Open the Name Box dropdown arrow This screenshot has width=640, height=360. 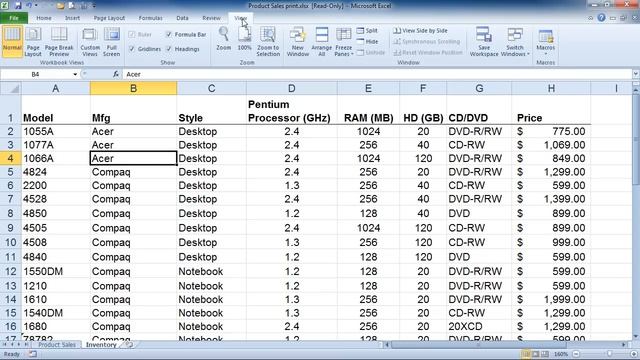point(75,74)
